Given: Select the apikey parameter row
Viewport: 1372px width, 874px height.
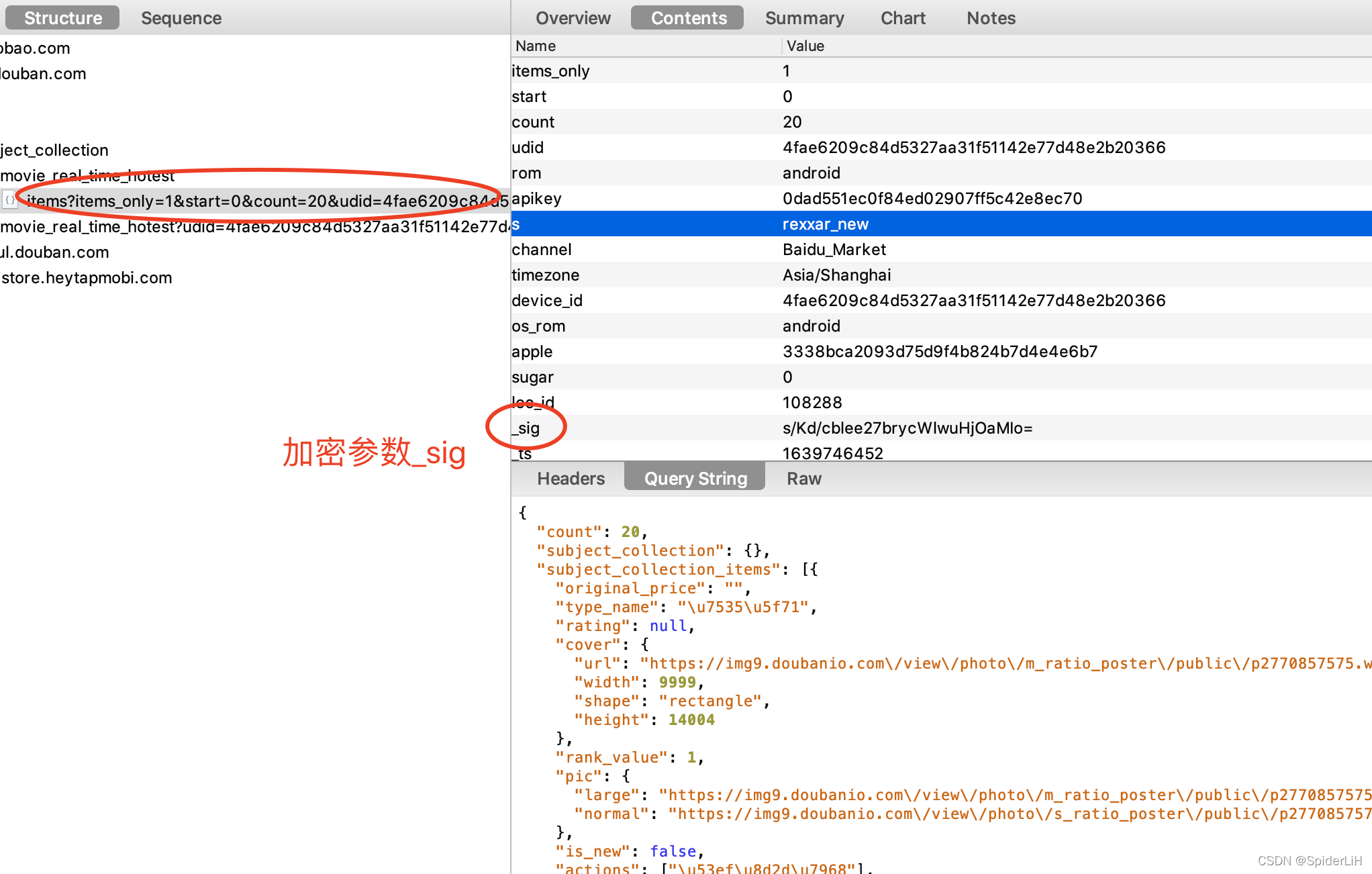Looking at the screenshot, I should tap(941, 198).
